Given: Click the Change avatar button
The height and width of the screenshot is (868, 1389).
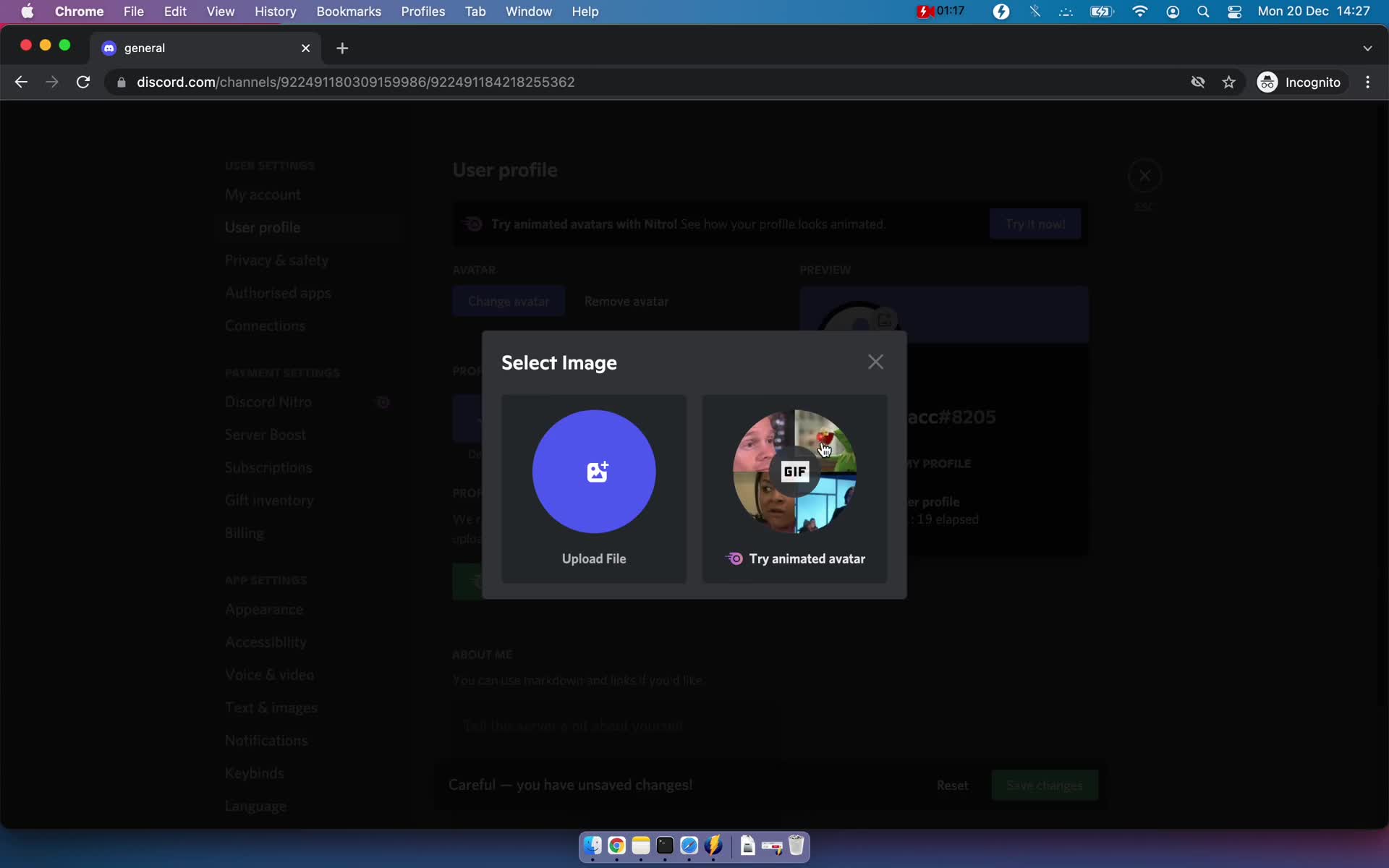Looking at the screenshot, I should click(509, 301).
